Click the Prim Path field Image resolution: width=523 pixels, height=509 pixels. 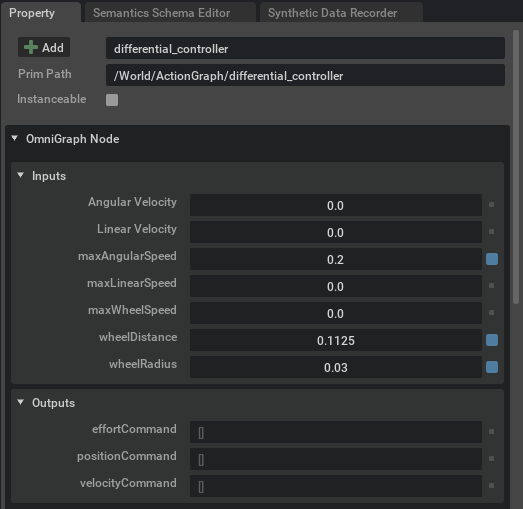click(x=305, y=75)
